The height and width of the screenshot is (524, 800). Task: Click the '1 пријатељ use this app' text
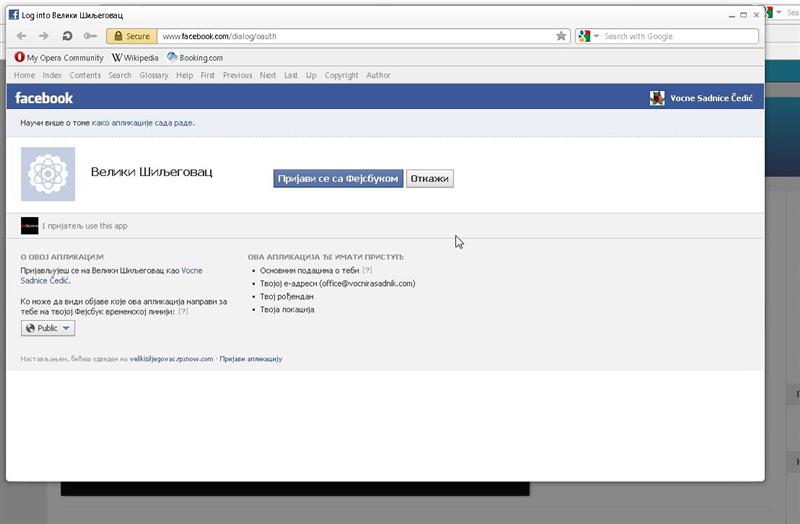pyautogui.click(x=85, y=226)
